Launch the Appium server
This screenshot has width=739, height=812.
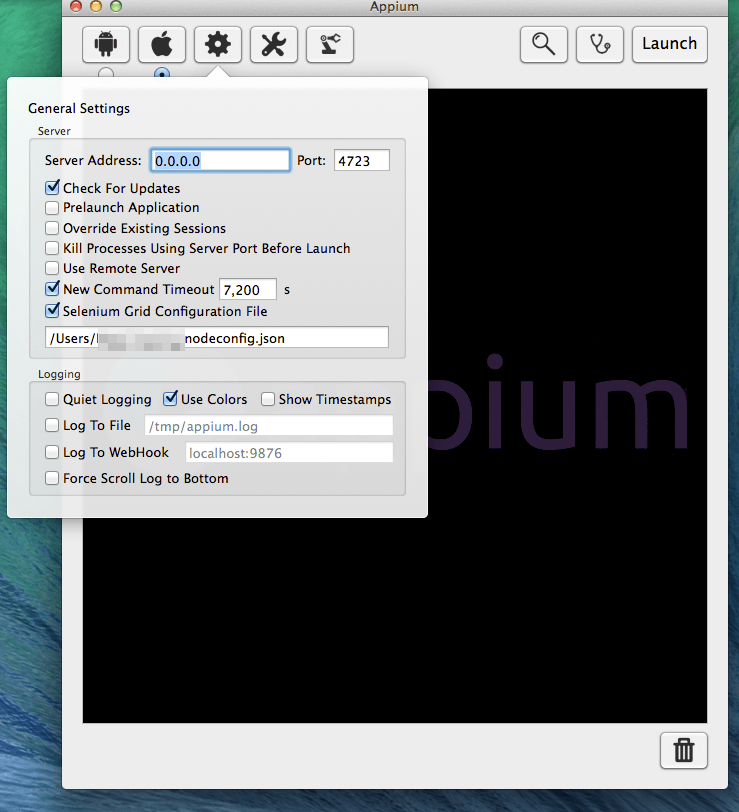click(x=670, y=45)
